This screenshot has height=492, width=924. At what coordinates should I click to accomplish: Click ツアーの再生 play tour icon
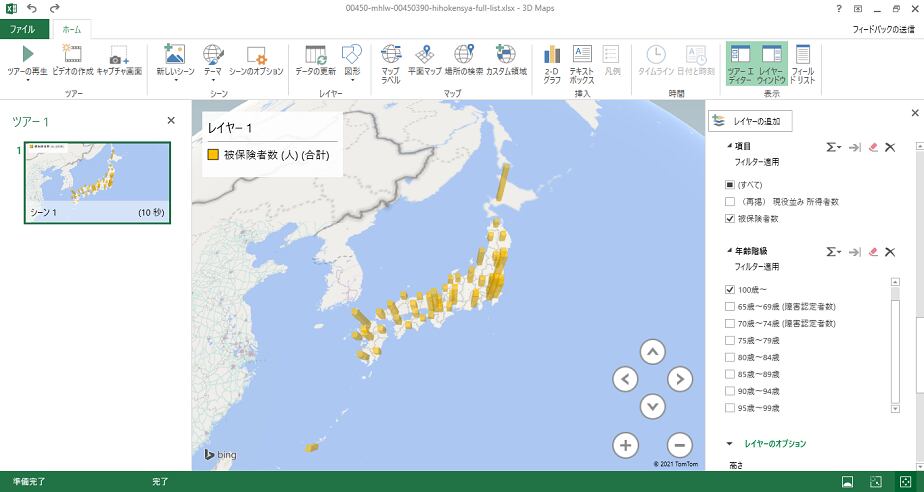point(27,55)
